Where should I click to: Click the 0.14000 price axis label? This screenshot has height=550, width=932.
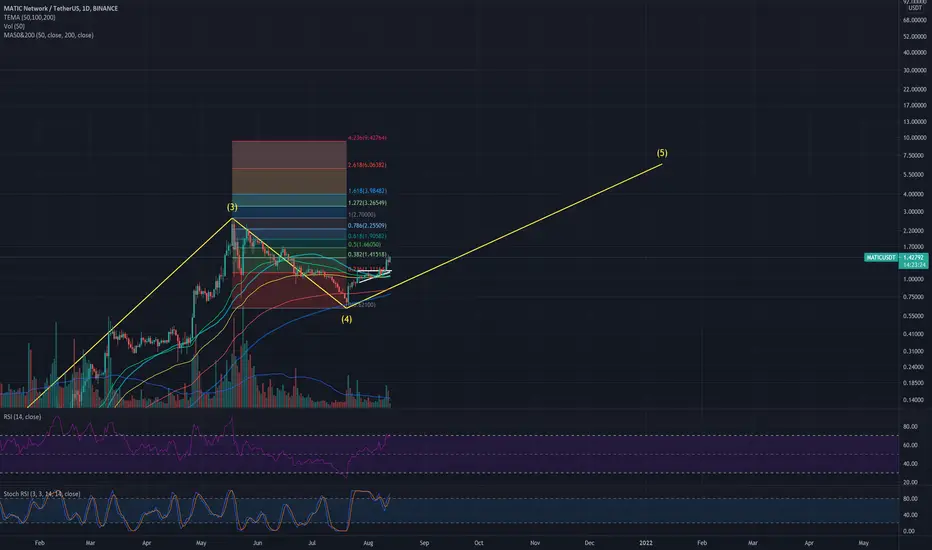pyautogui.click(x=915, y=400)
